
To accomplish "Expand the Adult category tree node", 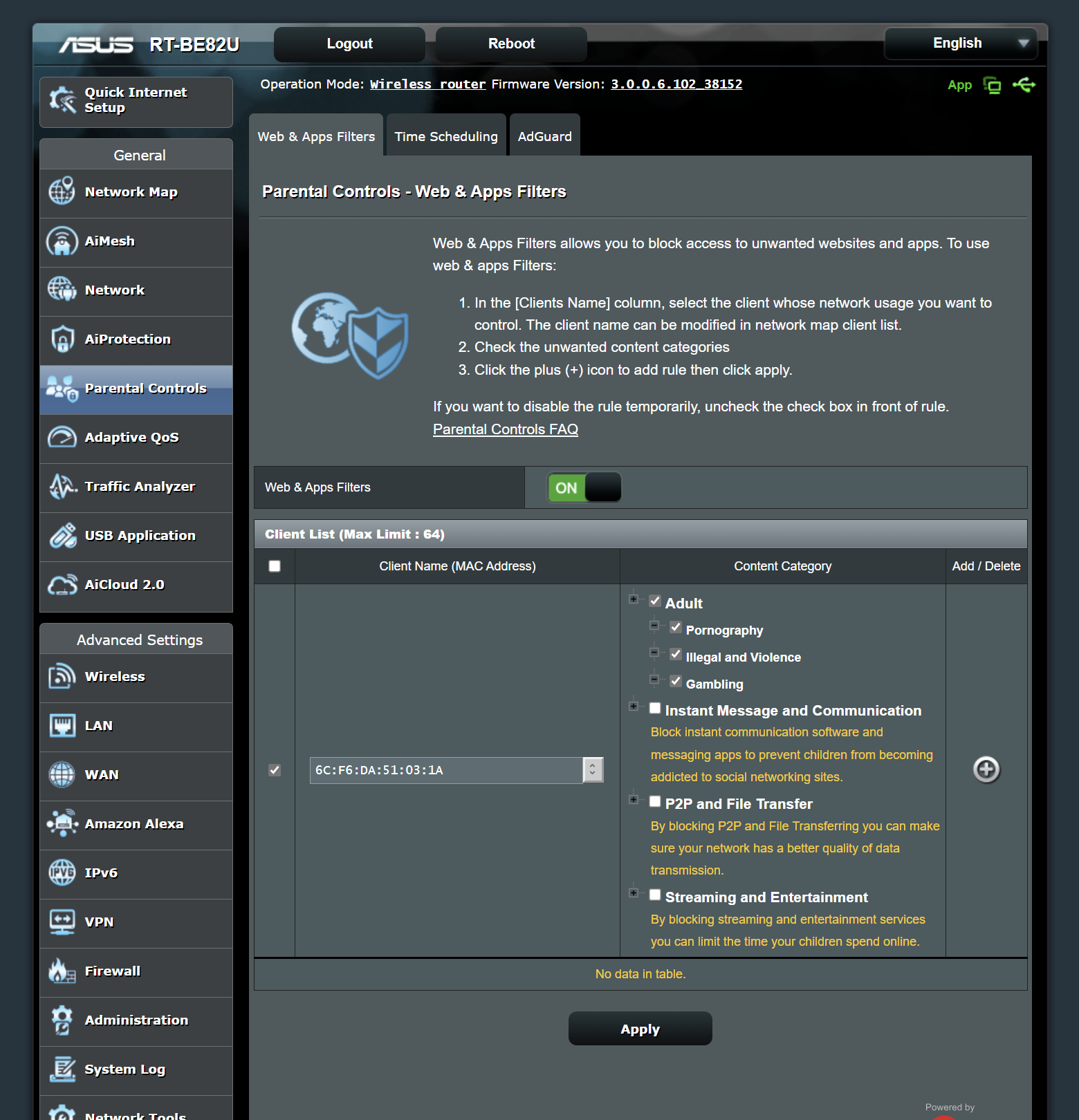I will 633,599.
